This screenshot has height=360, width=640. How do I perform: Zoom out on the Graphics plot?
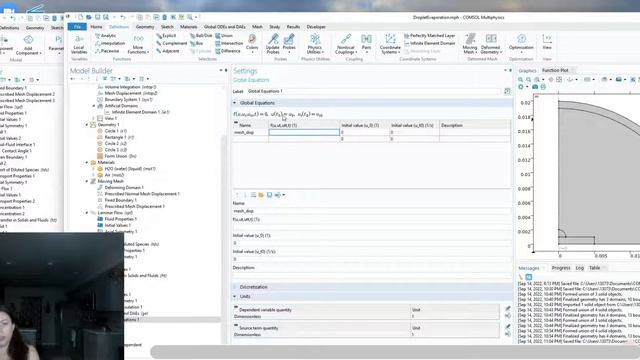tap(529, 80)
